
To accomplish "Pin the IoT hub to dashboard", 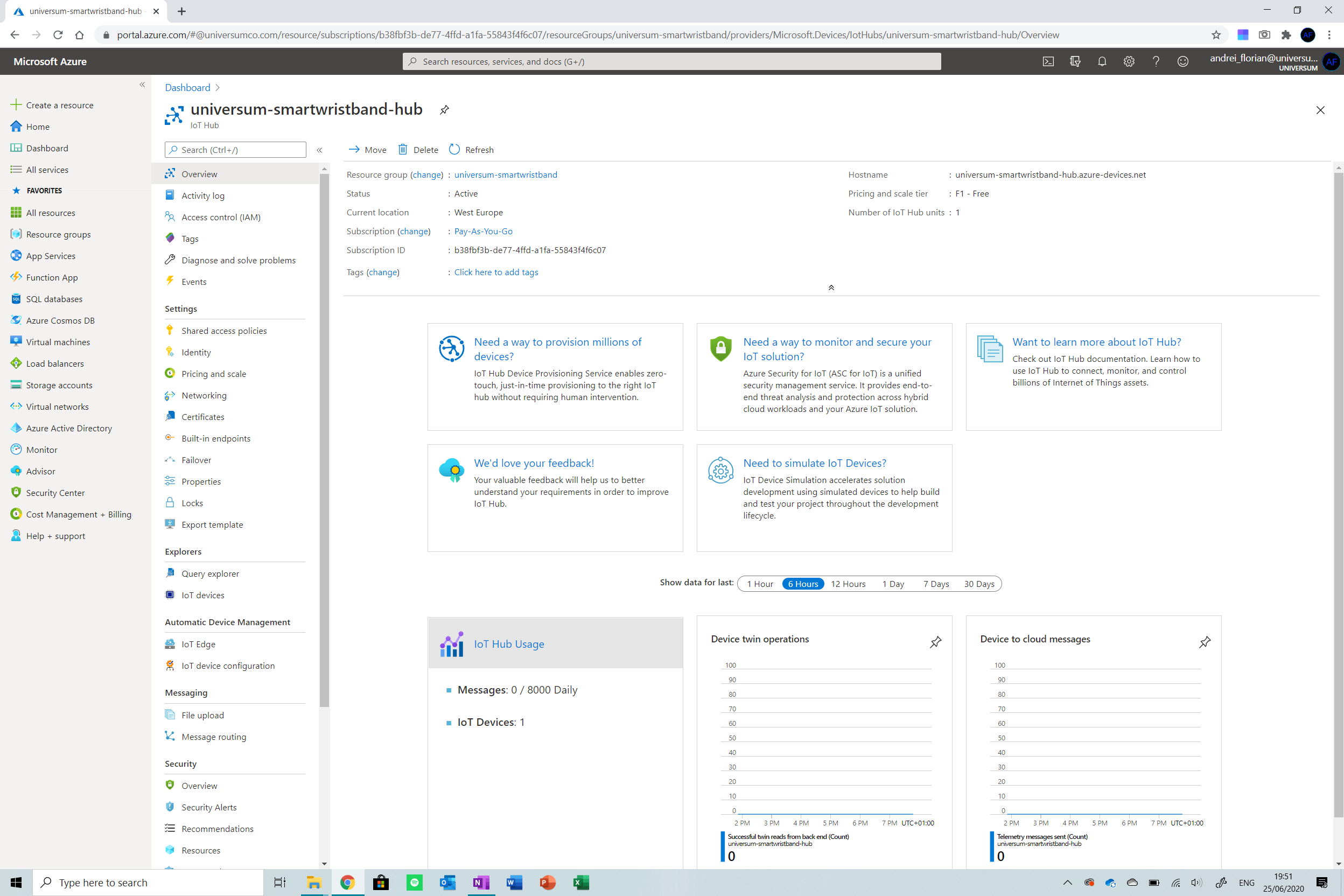I will pyautogui.click(x=444, y=110).
